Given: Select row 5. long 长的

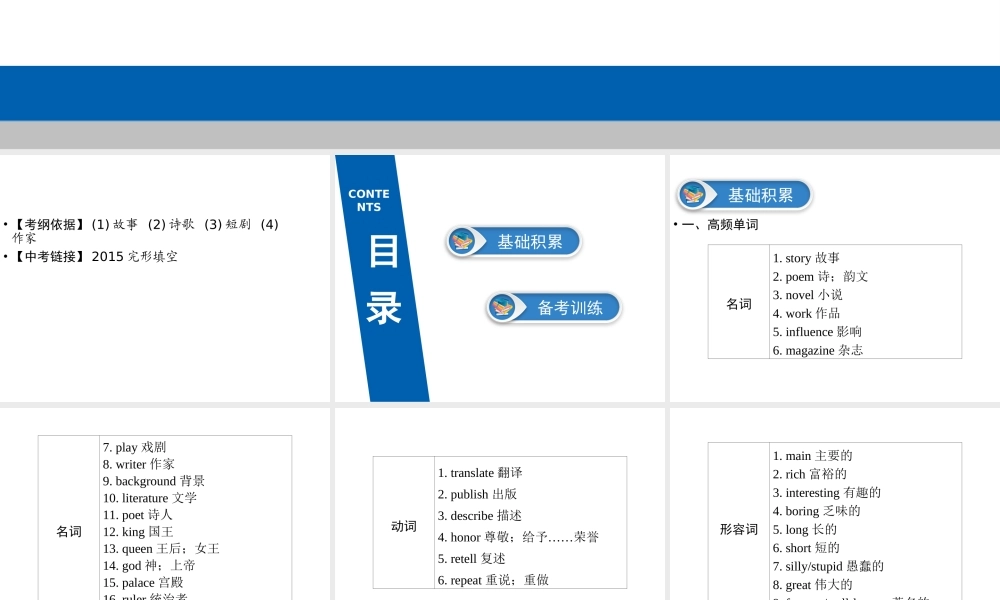Looking at the screenshot, I should coord(805,529).
